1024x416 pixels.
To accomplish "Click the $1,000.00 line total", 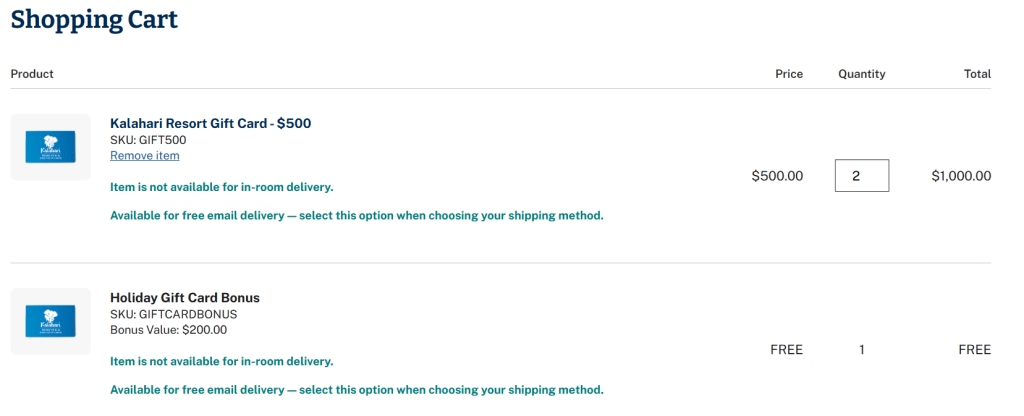I will click(x=961, y=176).
